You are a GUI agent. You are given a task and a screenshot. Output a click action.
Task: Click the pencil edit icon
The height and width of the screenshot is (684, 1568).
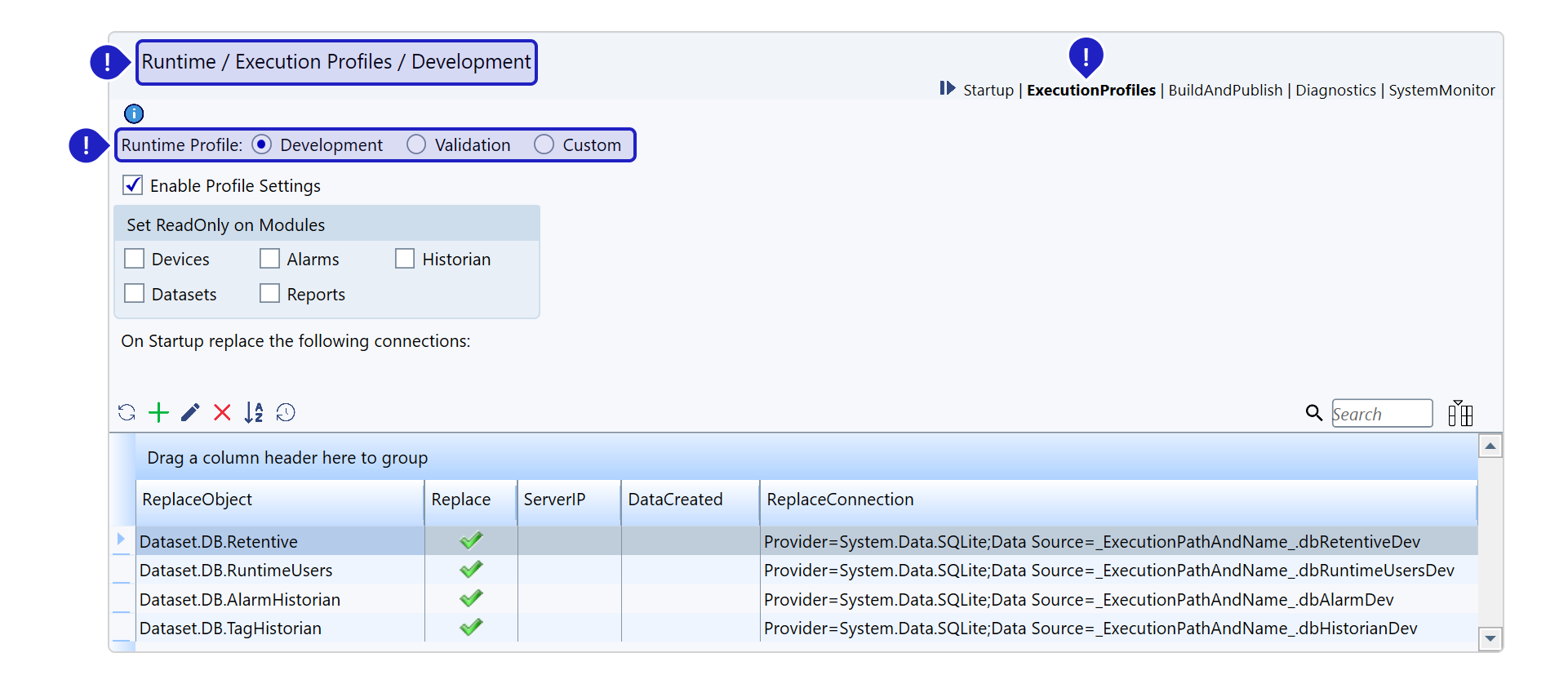pyautogui.click(x=190, y=413)
